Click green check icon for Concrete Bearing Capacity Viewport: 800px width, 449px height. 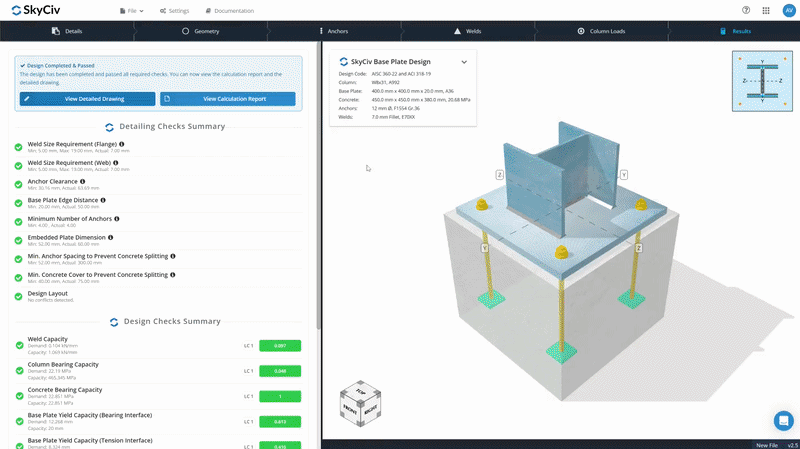click(19, 396)
